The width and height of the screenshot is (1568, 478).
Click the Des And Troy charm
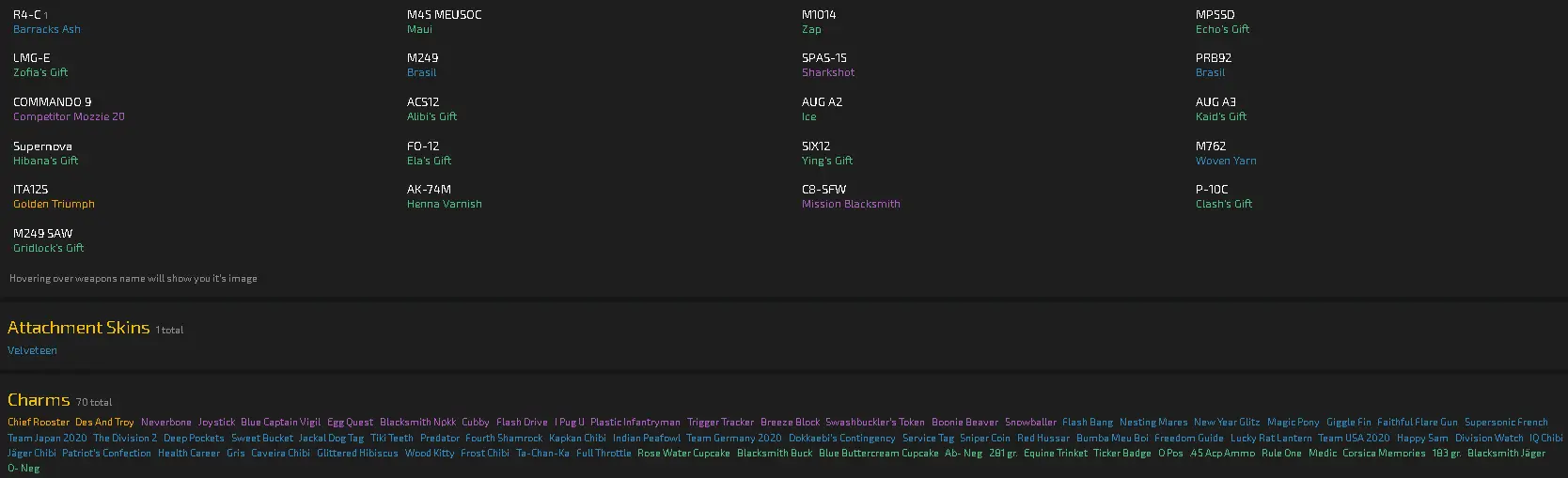[x=104, y=423]
